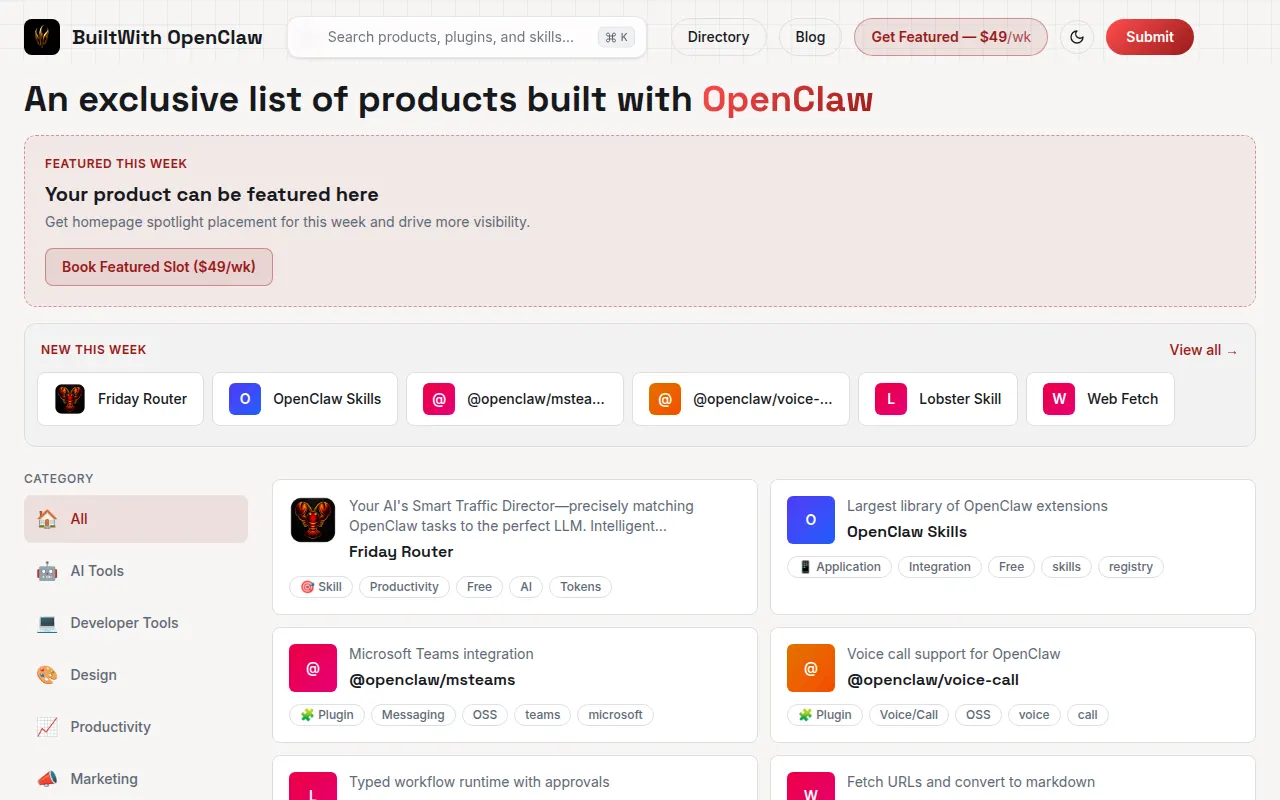
Task: Click the Developer Tools category label
Action: click(x=124, y=623)
